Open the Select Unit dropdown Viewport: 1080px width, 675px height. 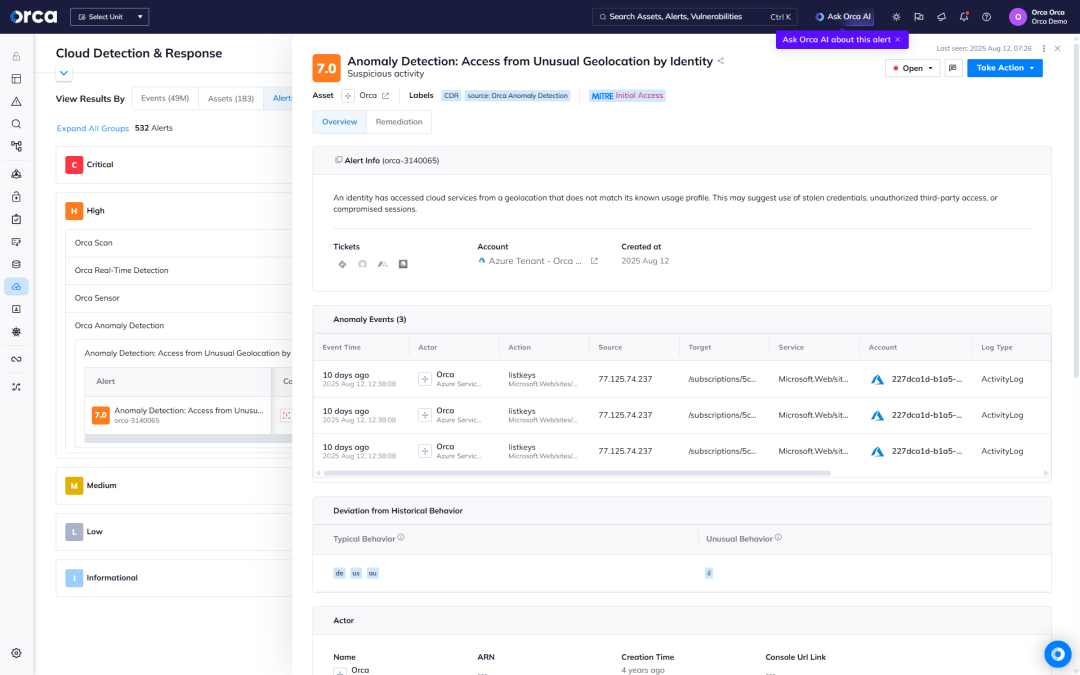[x=109, y=17]
